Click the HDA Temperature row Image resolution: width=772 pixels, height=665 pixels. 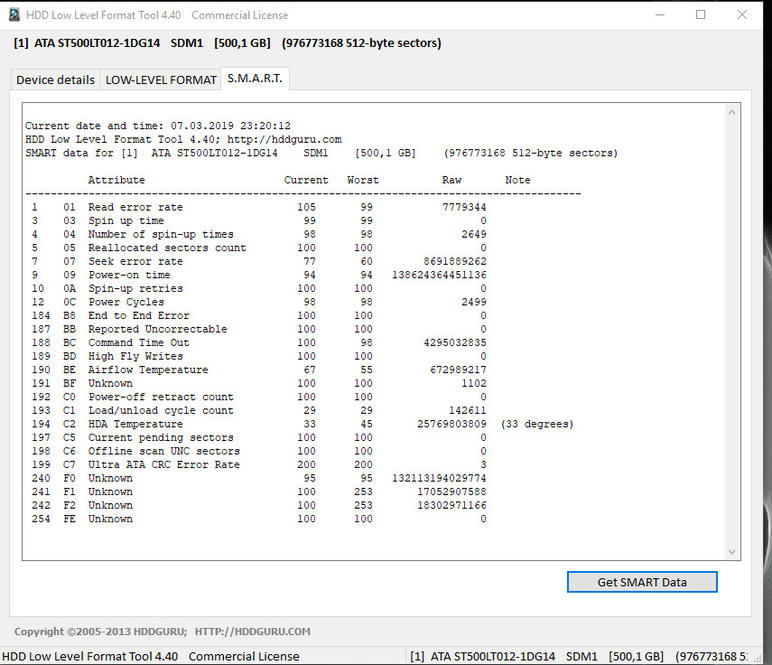[302, 424]
